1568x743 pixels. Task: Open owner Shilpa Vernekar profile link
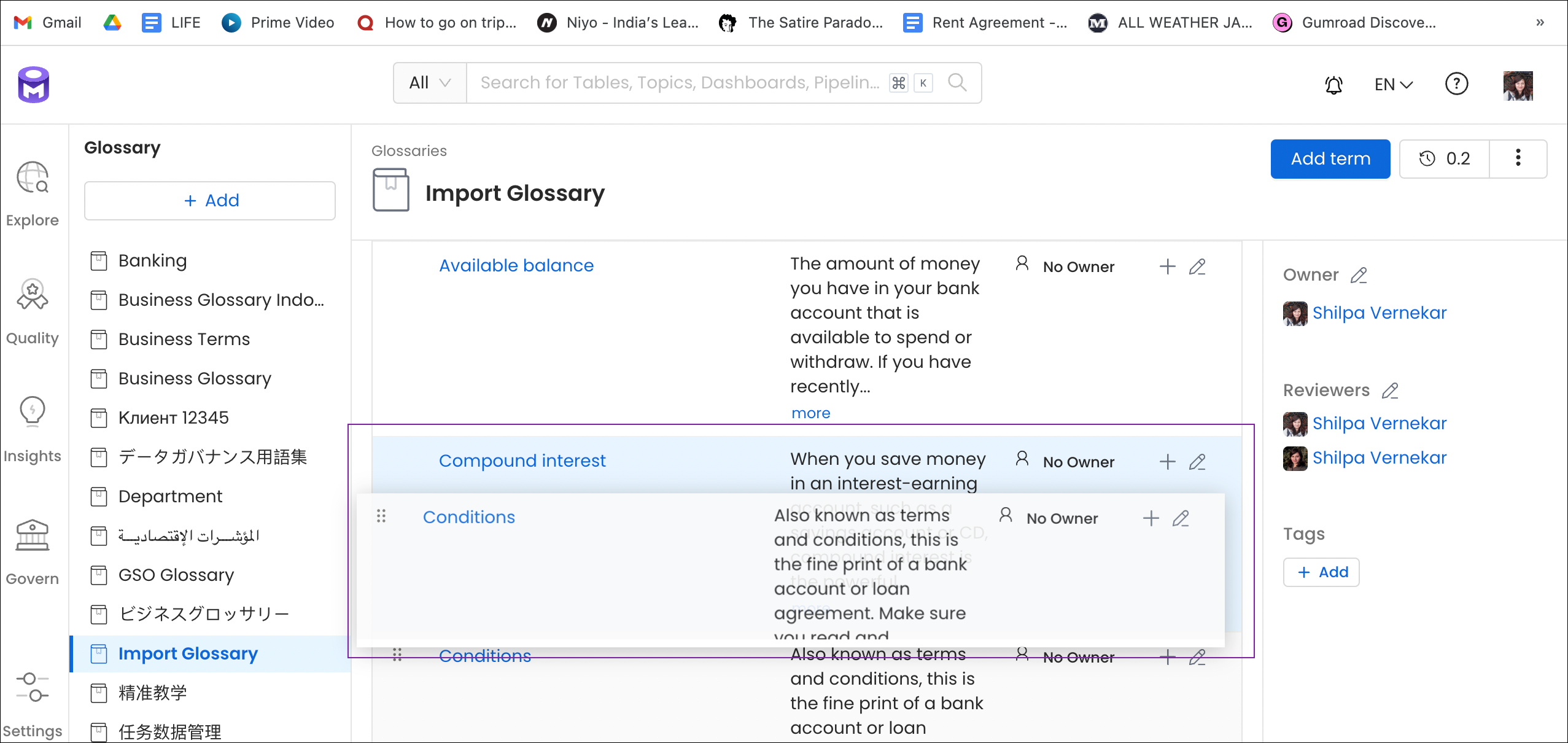[x=1379, y=313]
